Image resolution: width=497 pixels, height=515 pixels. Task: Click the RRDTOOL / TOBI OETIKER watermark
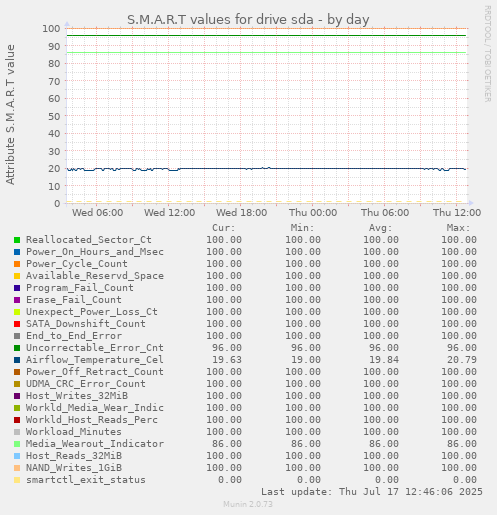click(x=487, y=54)
